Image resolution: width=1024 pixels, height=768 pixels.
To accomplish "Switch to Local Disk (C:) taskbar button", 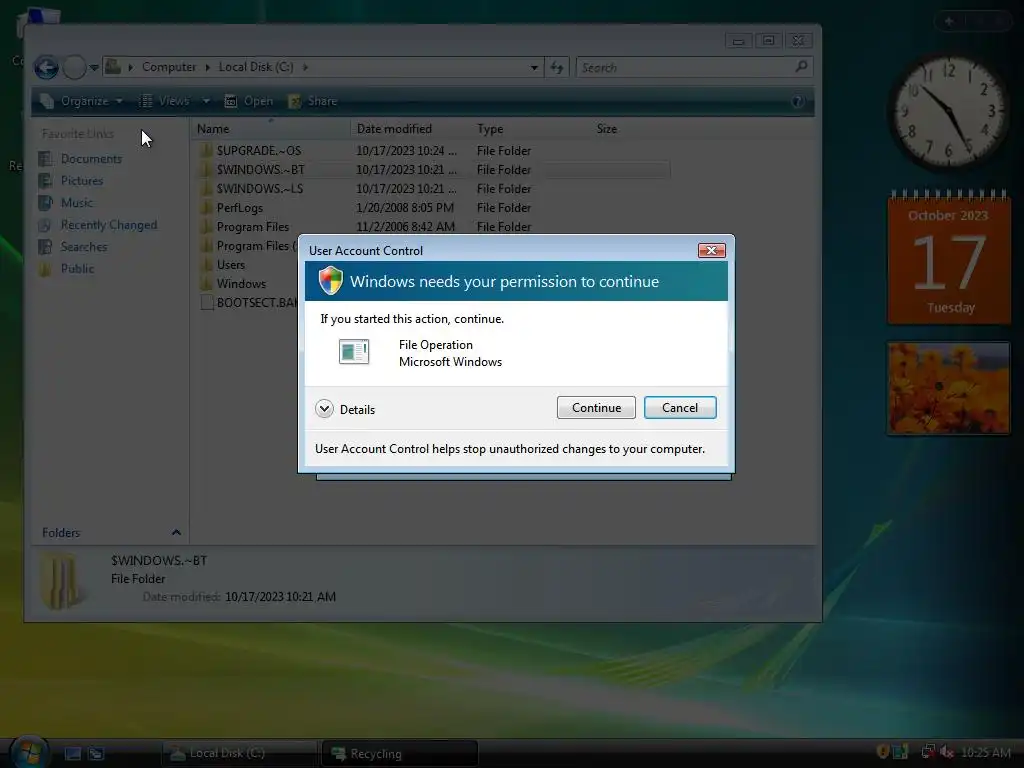I will [238, 754].
